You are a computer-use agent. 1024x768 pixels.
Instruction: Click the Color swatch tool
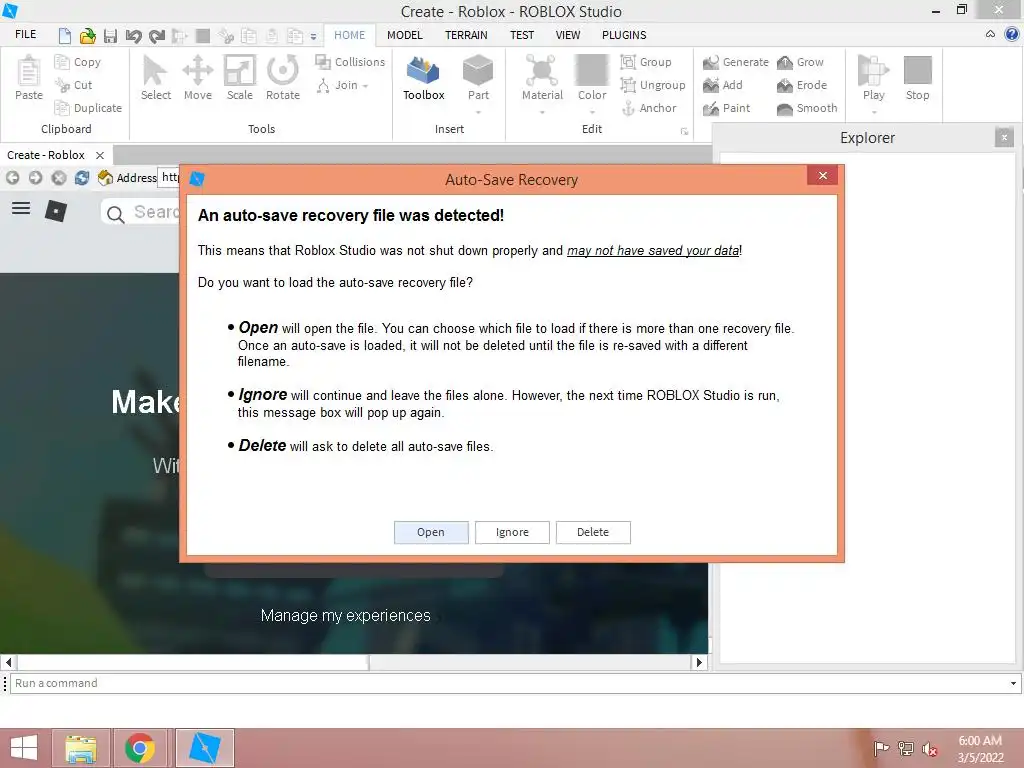pyautogui.click(x=592, y=78)
